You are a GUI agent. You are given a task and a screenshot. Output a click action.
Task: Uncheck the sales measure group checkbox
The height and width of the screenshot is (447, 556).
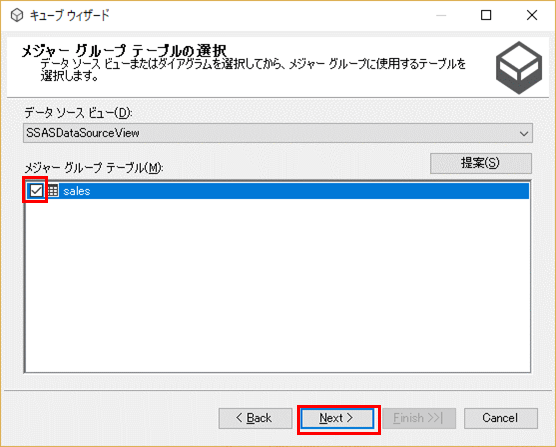tap(36, 191)
